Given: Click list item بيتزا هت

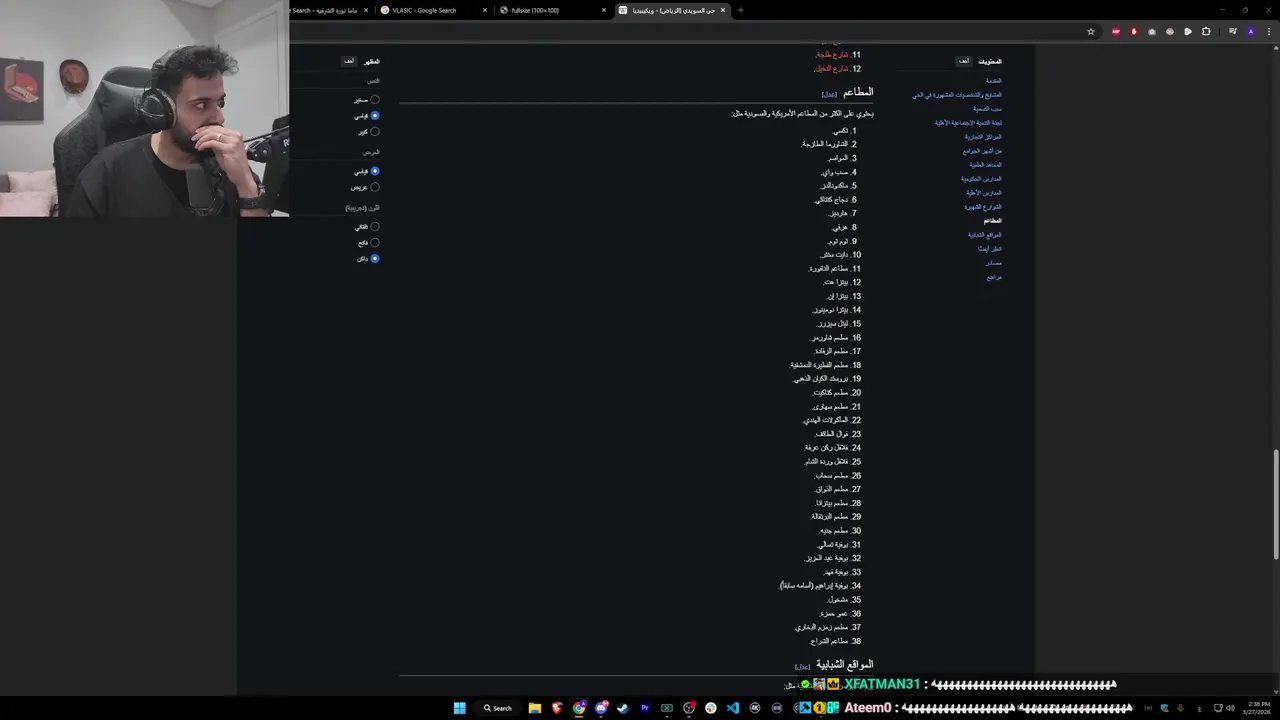Looking at the screenshot, I should (x=836, y=283).
